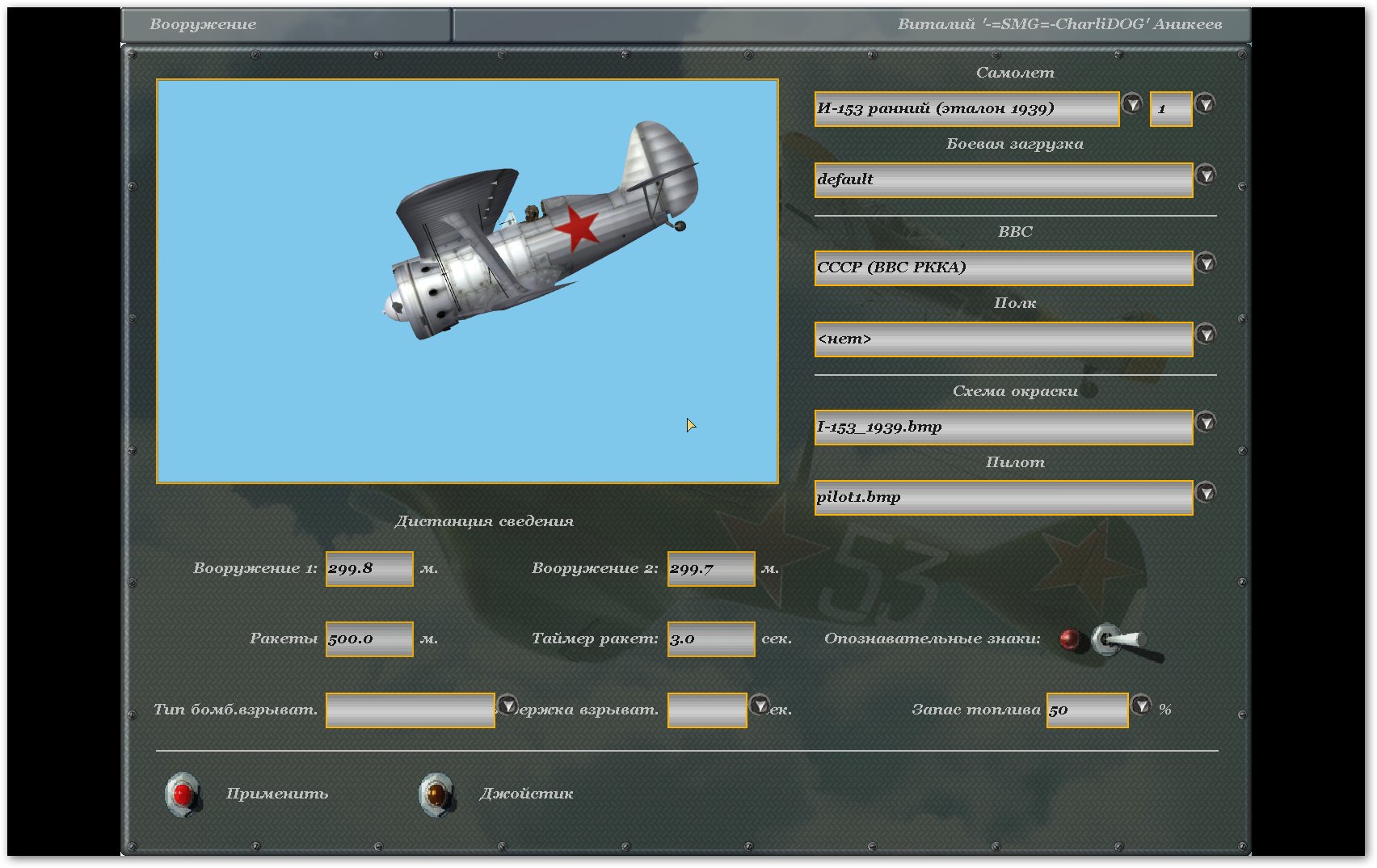
Task: Click the "Самолет" label
Action: click(x=1015, y=73)
